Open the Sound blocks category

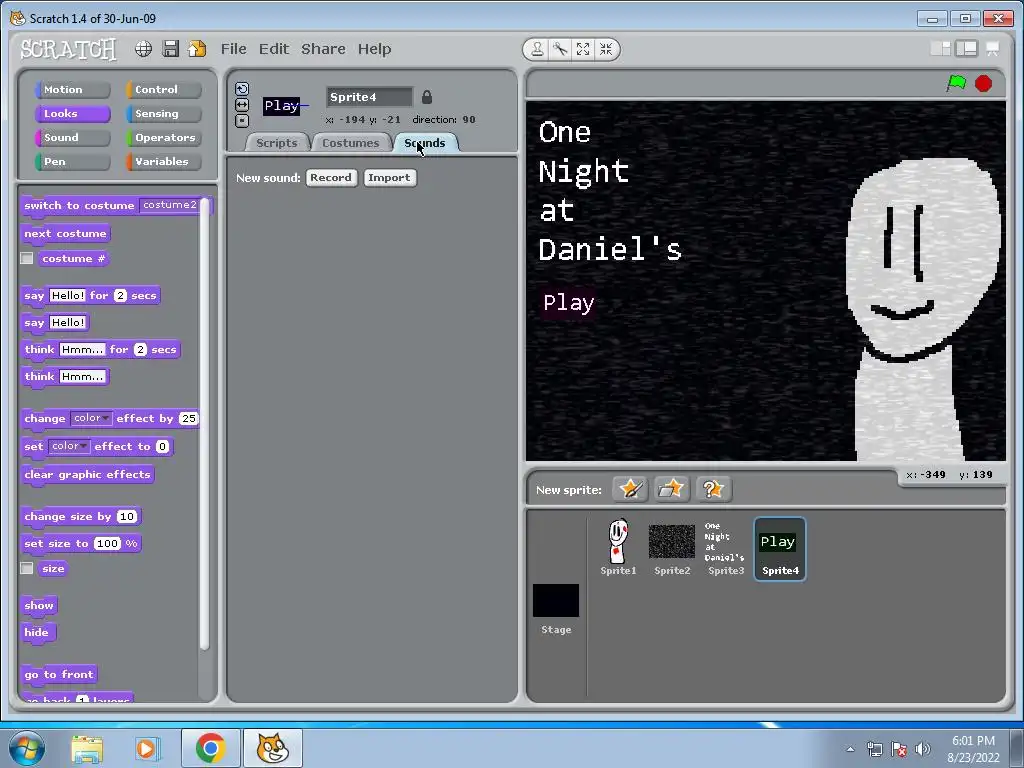tap(72, 138)
